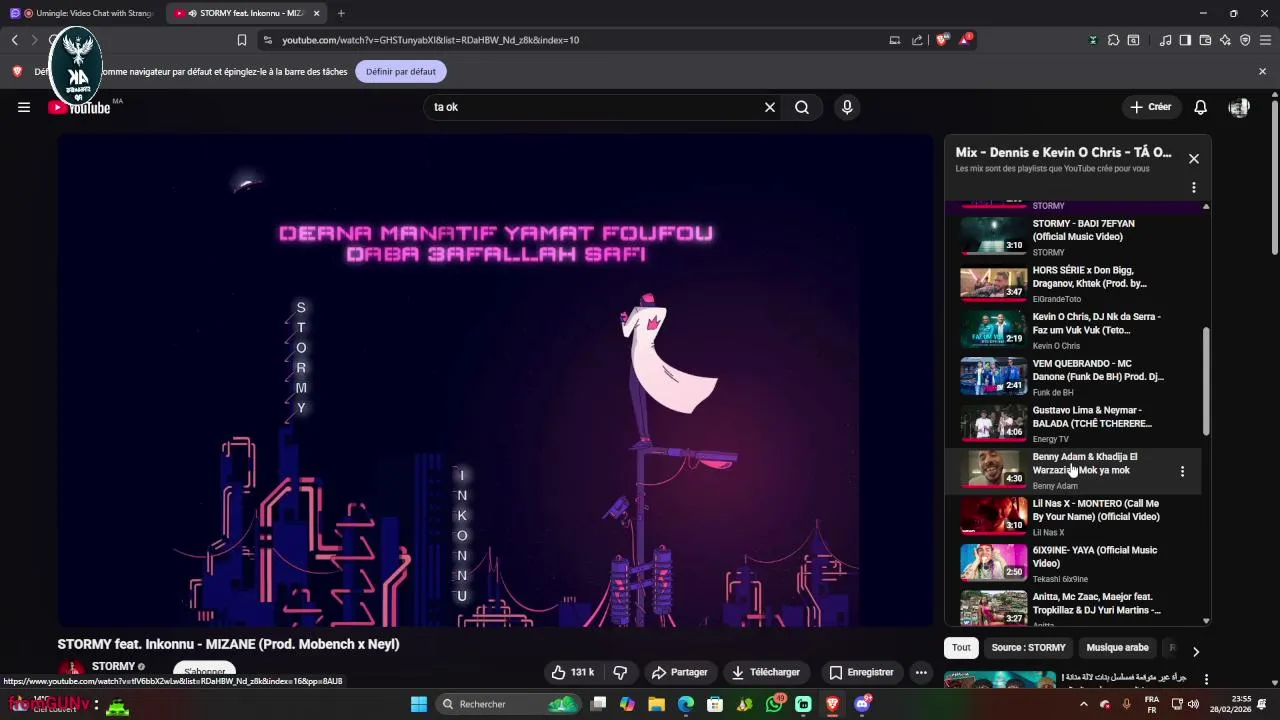The width and height of the screenshot is (1280, 720).
Task: Go back with browser back arrow
Action: [15, 40]
